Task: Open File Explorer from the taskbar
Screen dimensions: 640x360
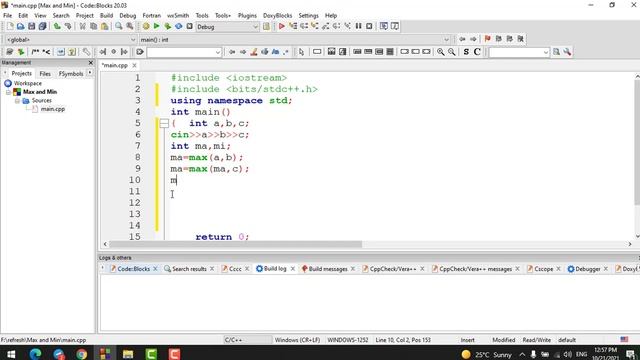Action: (x=128, y=353)
